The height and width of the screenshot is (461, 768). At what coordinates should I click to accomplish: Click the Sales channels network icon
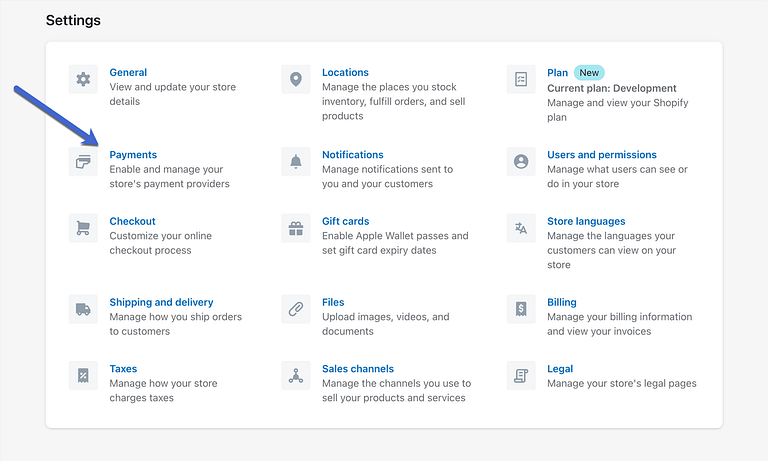point(296,376)
